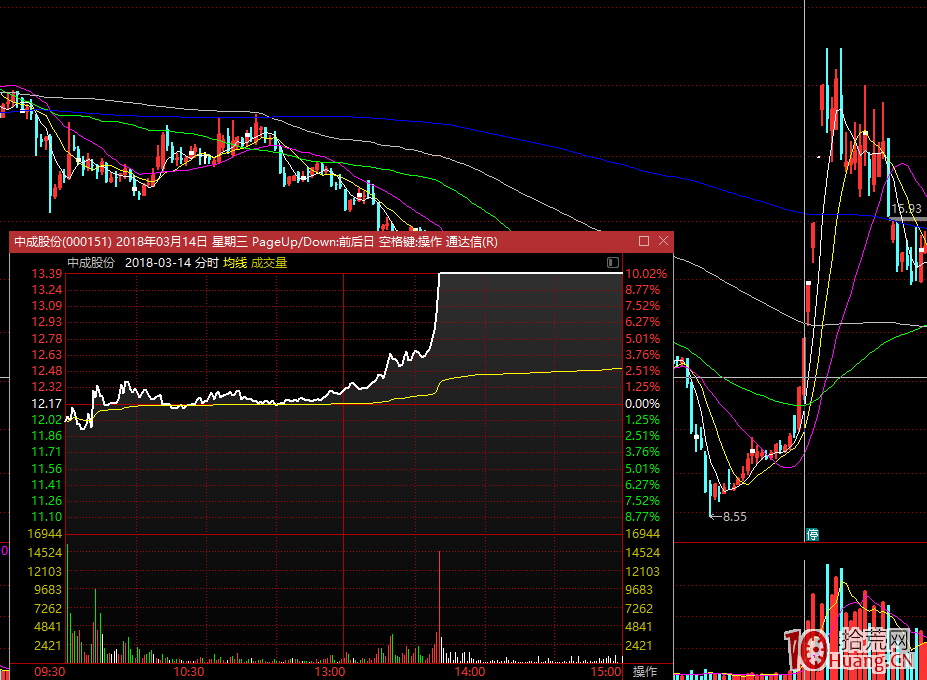Select the 均线 legend label
The image size is (927, 680).
pyautogui.click(x=235, y=263)
